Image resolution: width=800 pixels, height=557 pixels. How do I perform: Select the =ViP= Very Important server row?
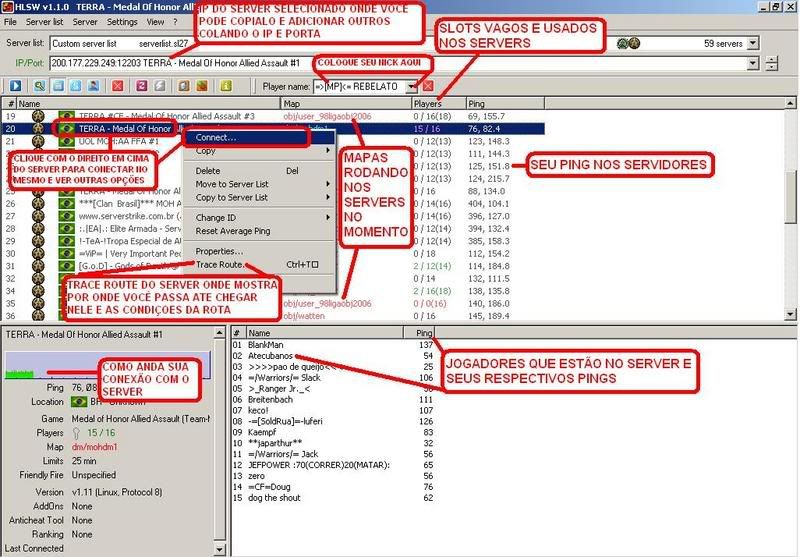273,254
